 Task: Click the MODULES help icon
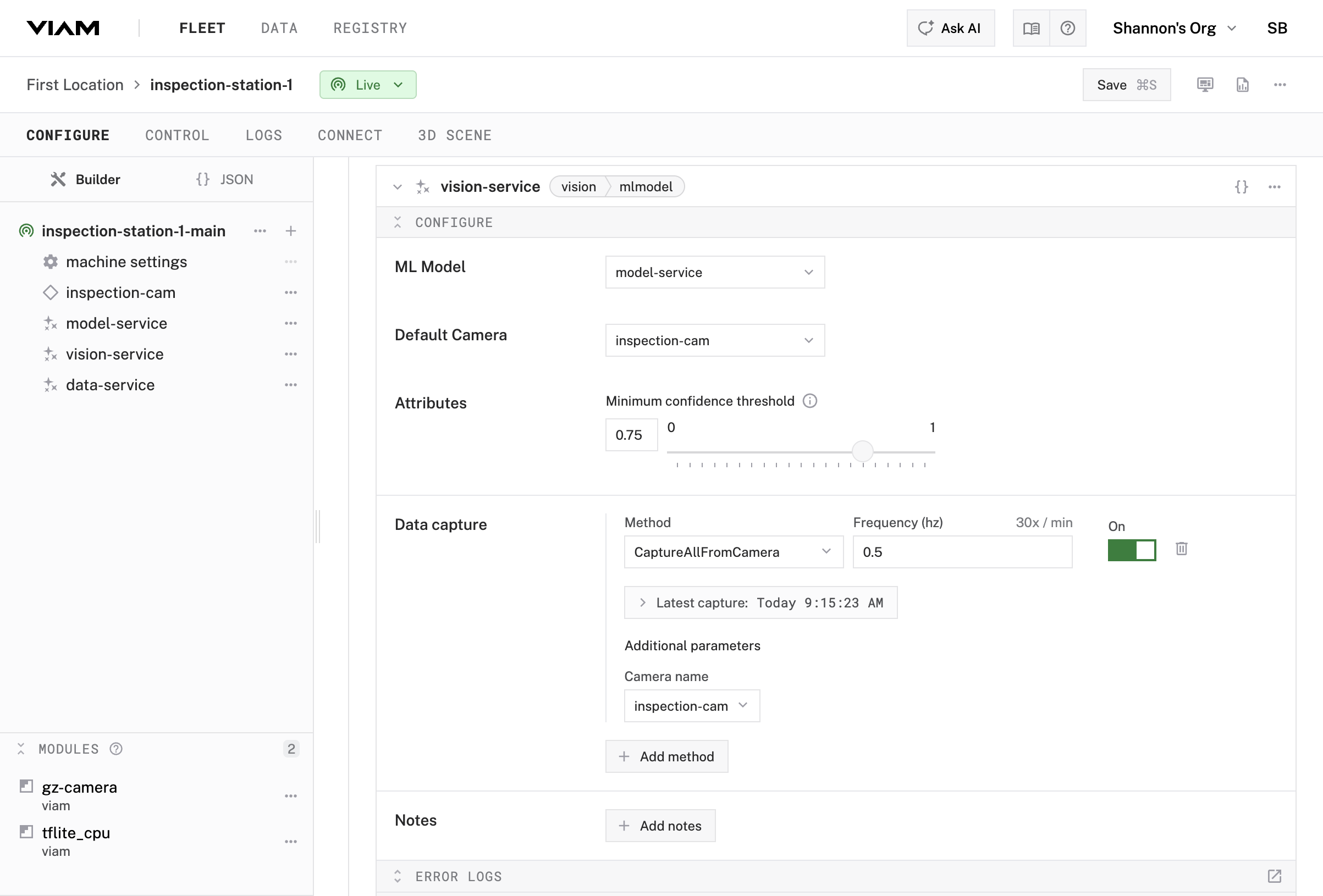116,749
